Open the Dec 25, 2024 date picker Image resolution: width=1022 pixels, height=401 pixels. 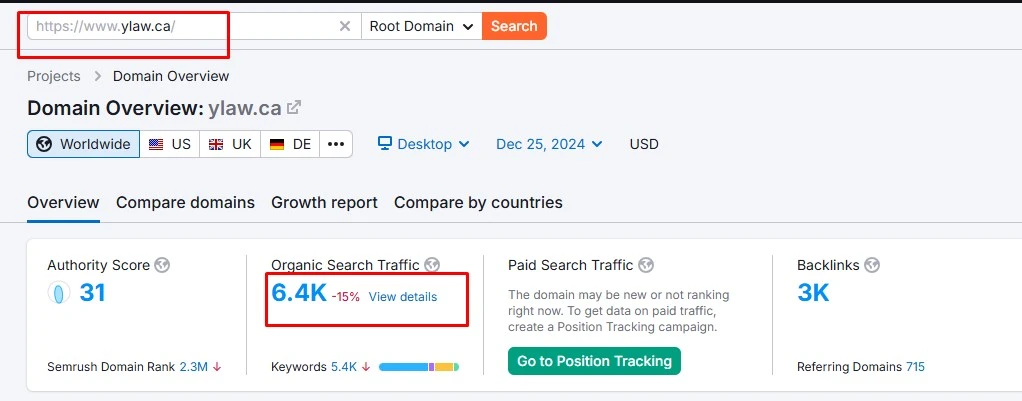coord(549,144)
